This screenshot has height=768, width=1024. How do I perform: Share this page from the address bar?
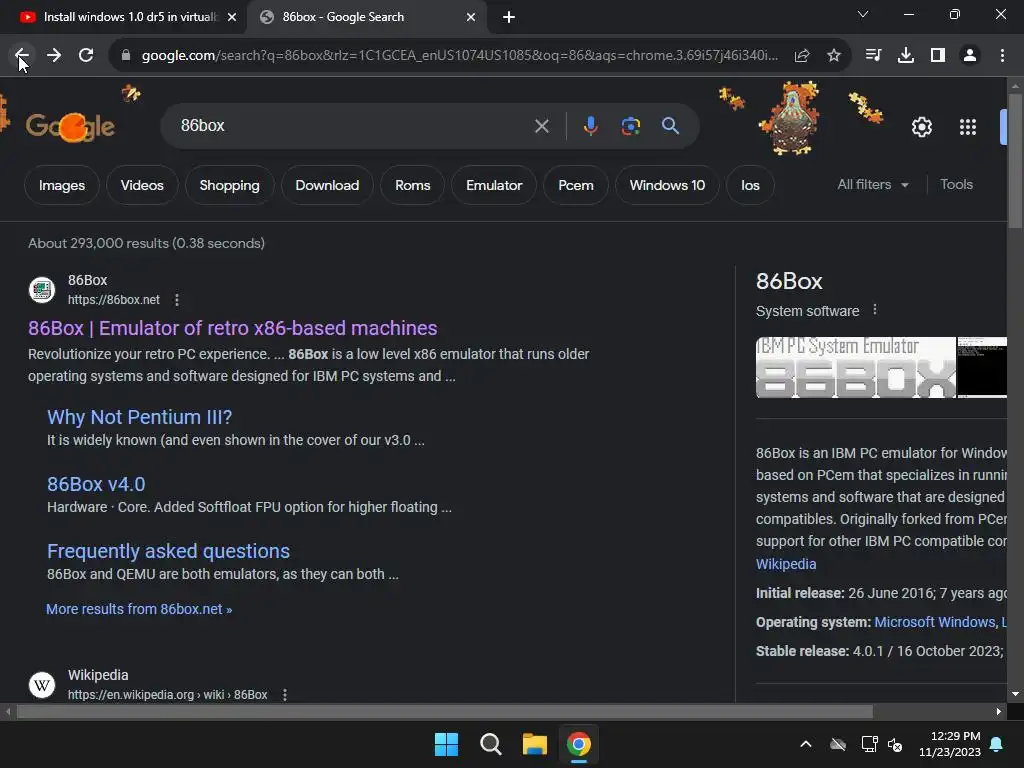click(802, 56)
